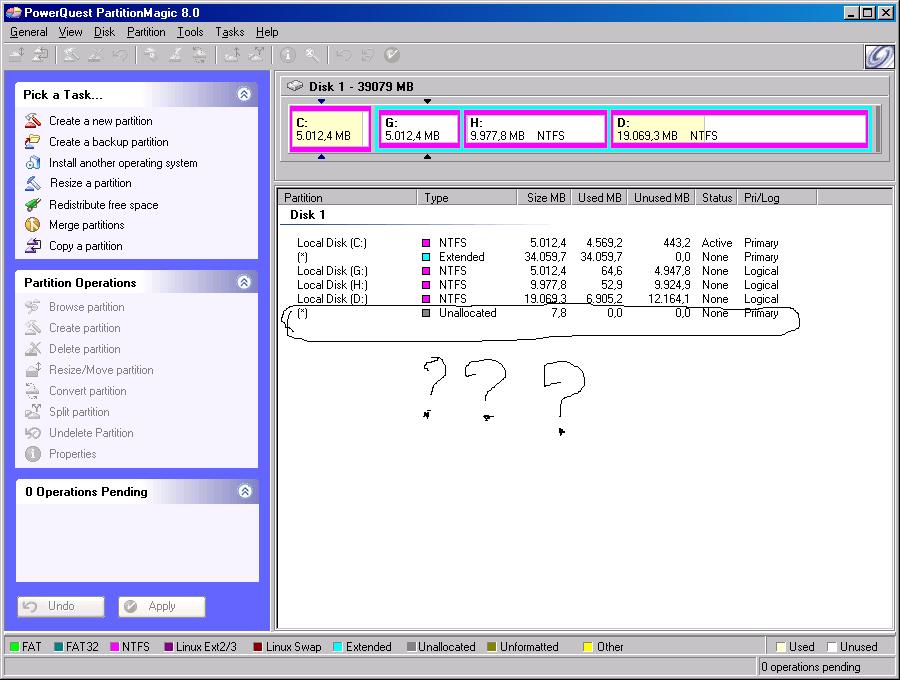Click the toolbar Apply checkmark icon
Image resolution: width=900 pixels, height=680 pixels.
click(392, 55)
